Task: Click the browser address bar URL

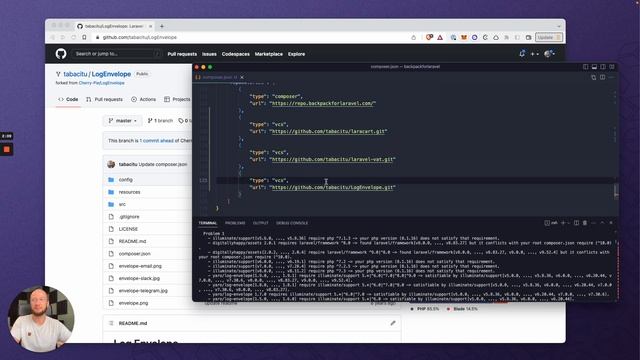Action: click(140, 37)
